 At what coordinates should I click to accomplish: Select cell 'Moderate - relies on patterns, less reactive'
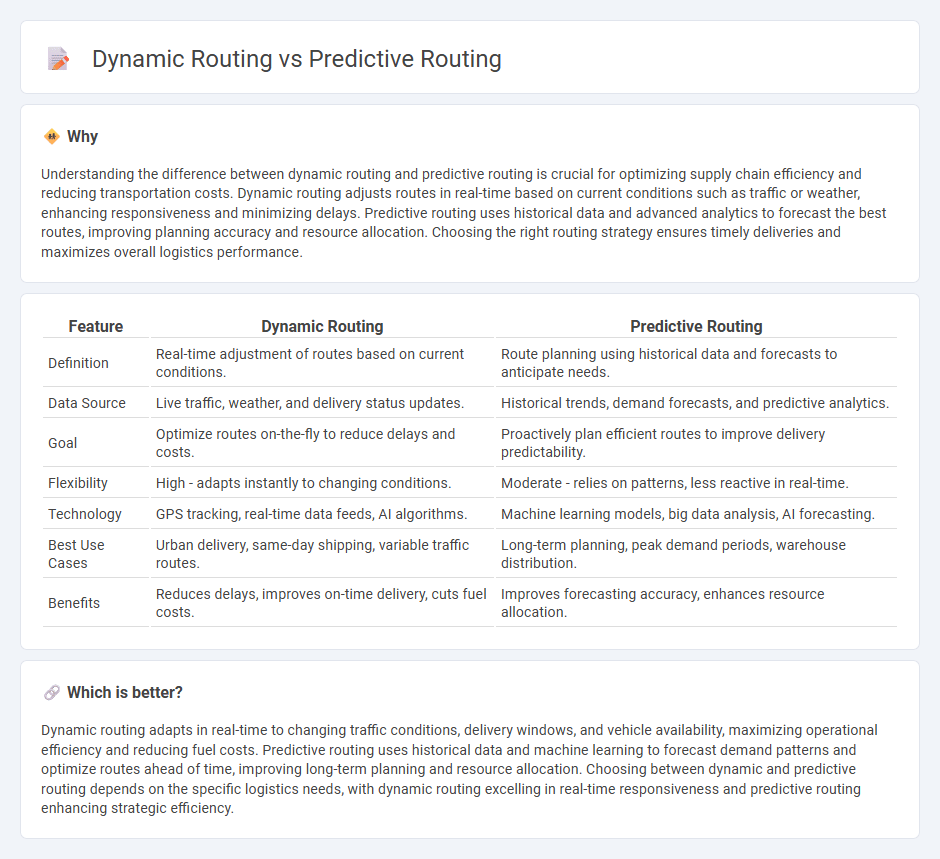coord(696,483)
